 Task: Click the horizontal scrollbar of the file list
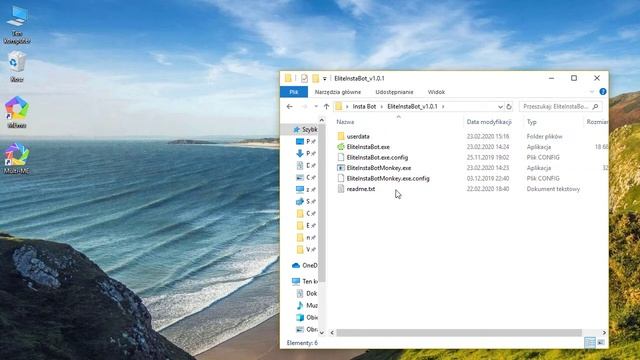click(458, 333)
